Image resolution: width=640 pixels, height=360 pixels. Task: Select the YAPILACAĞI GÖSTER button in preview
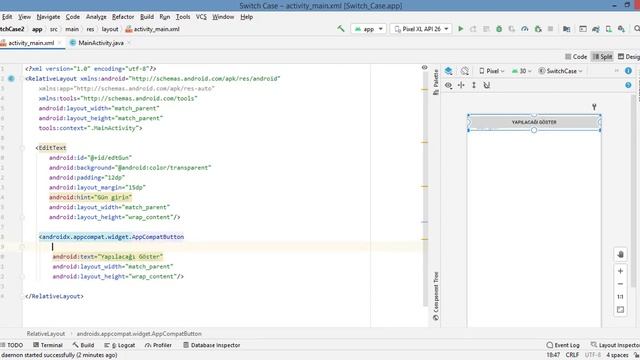(x=534, y=122)
